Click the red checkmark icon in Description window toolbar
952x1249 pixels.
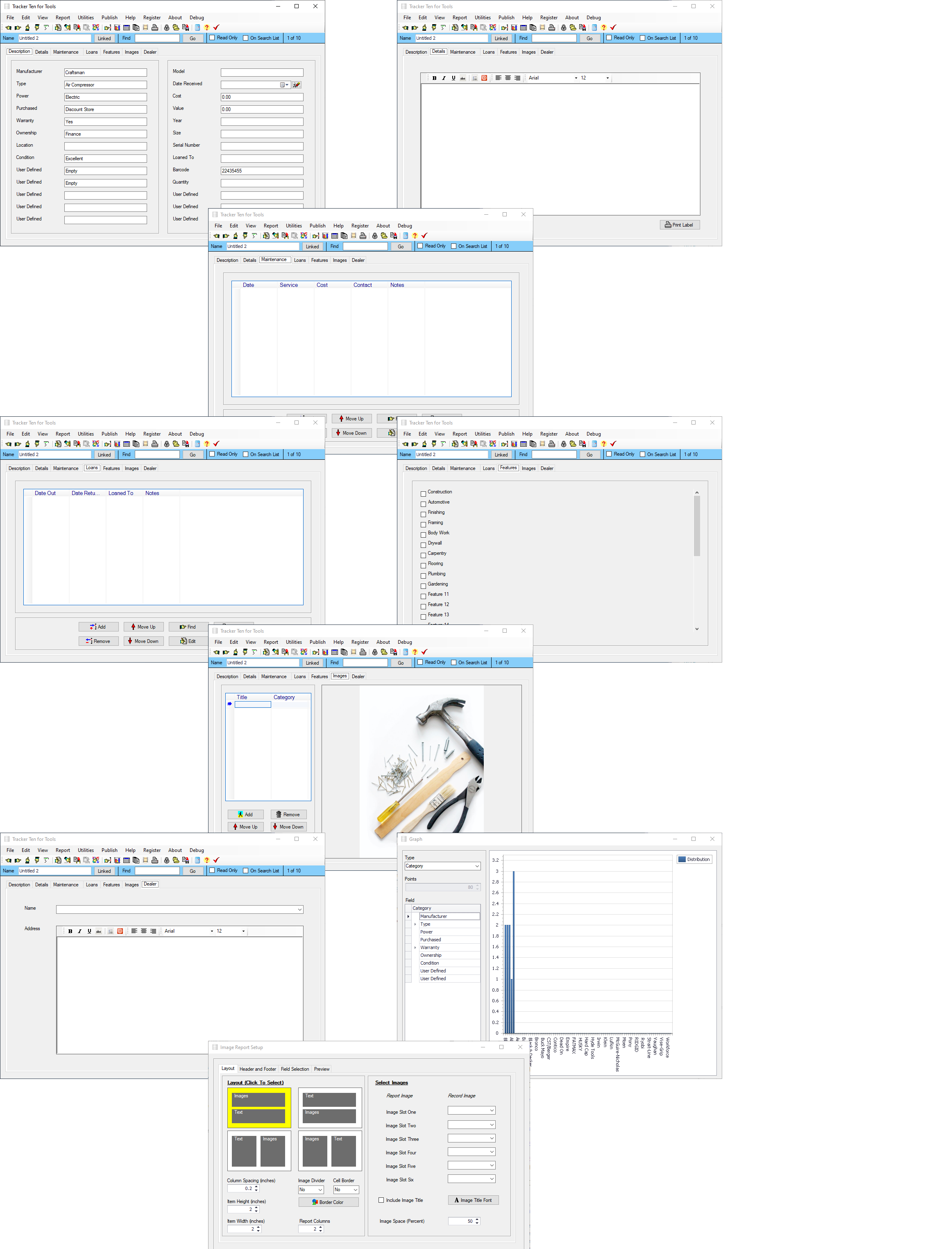click(216, 27)
